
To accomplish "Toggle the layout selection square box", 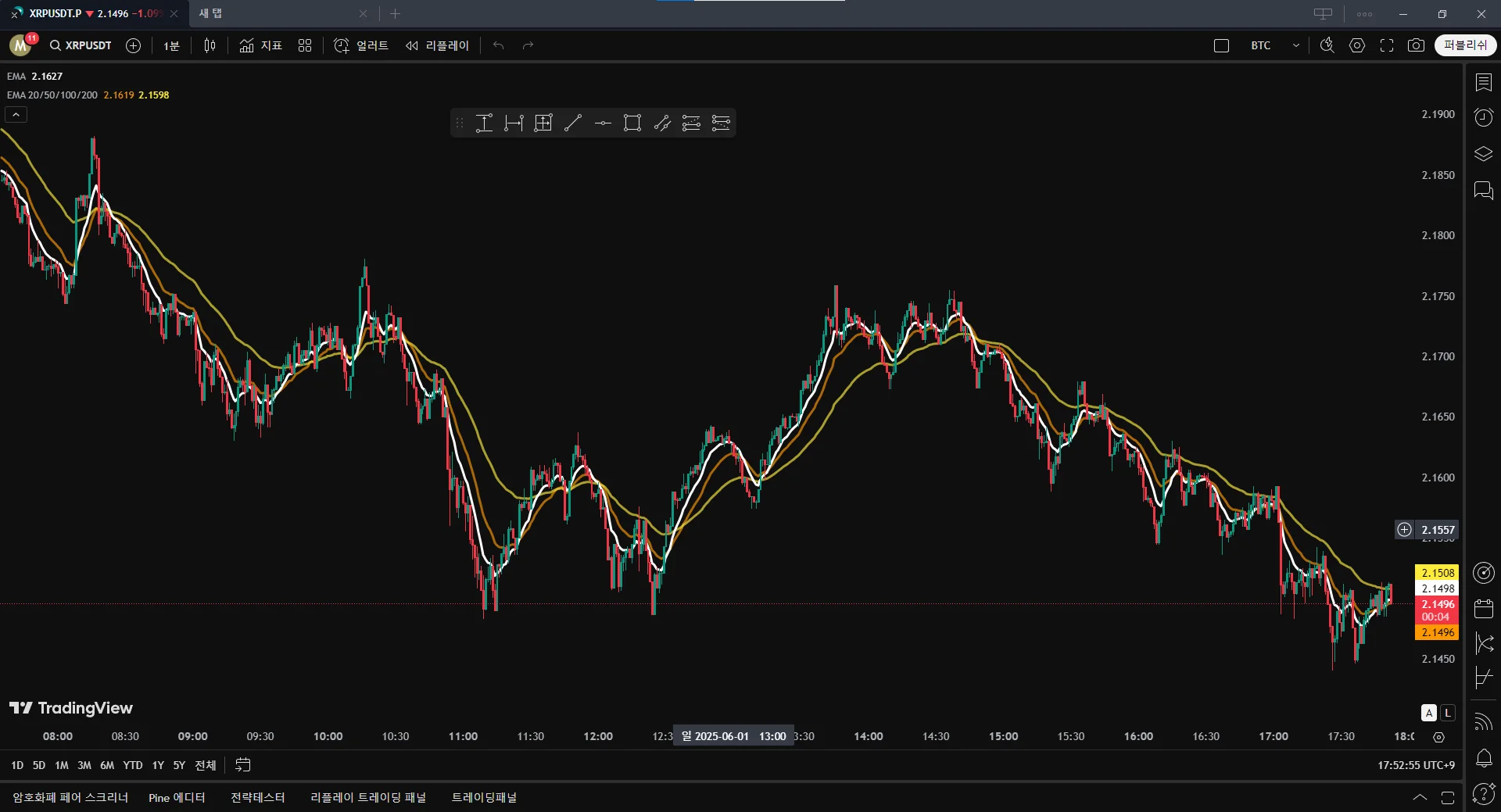I will coord(1221,45).
